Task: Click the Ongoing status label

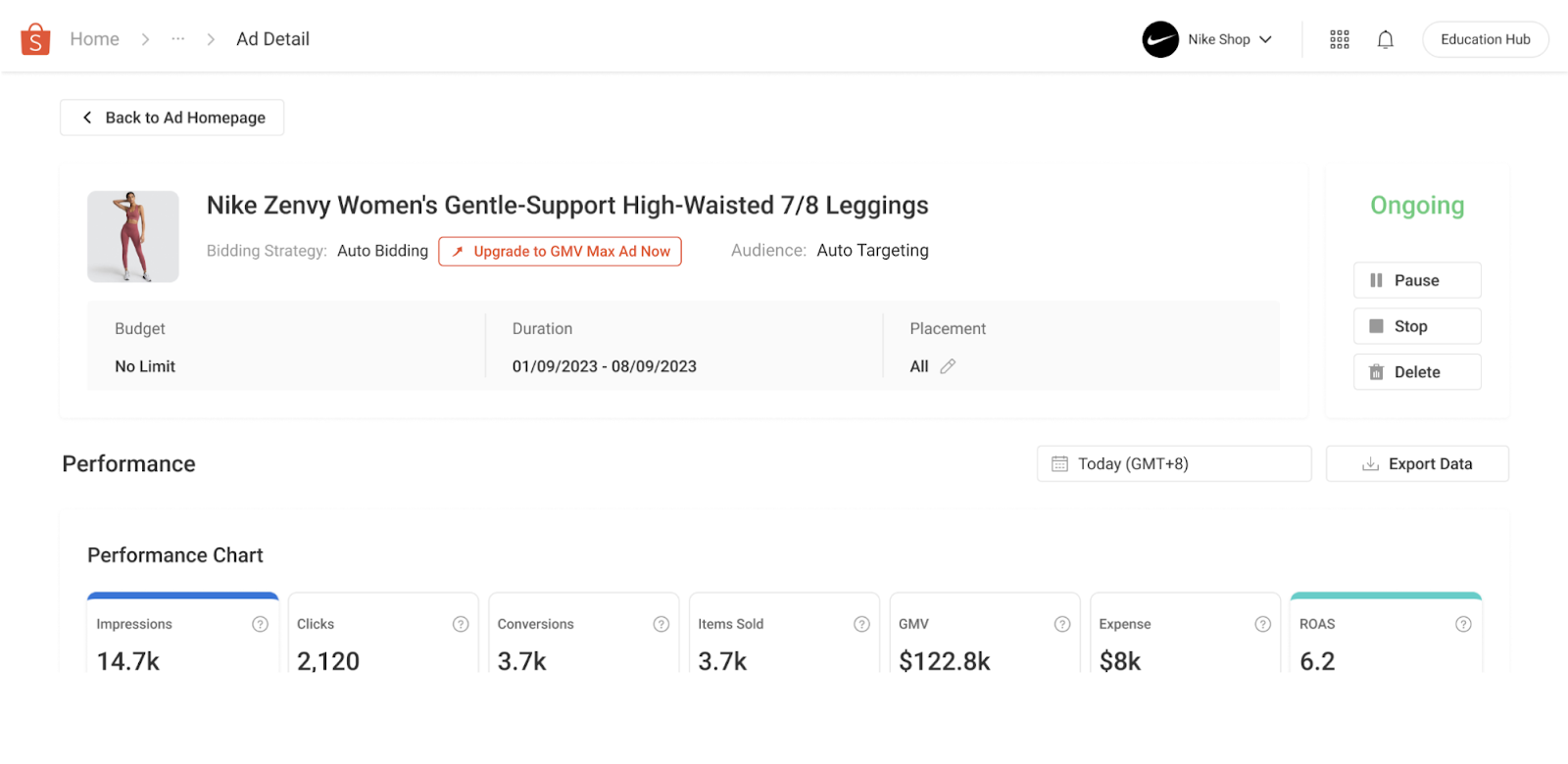Action: [1417, 206]
